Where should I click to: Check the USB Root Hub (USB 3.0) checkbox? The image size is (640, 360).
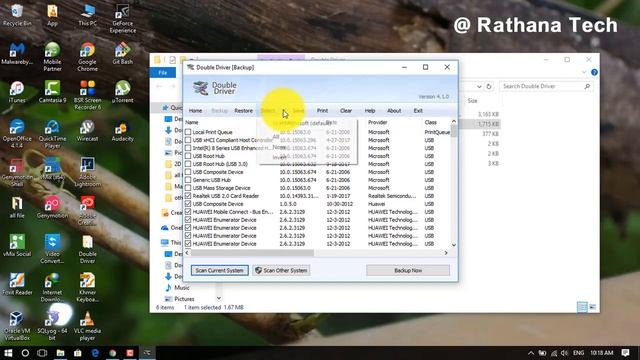(188, 164)
